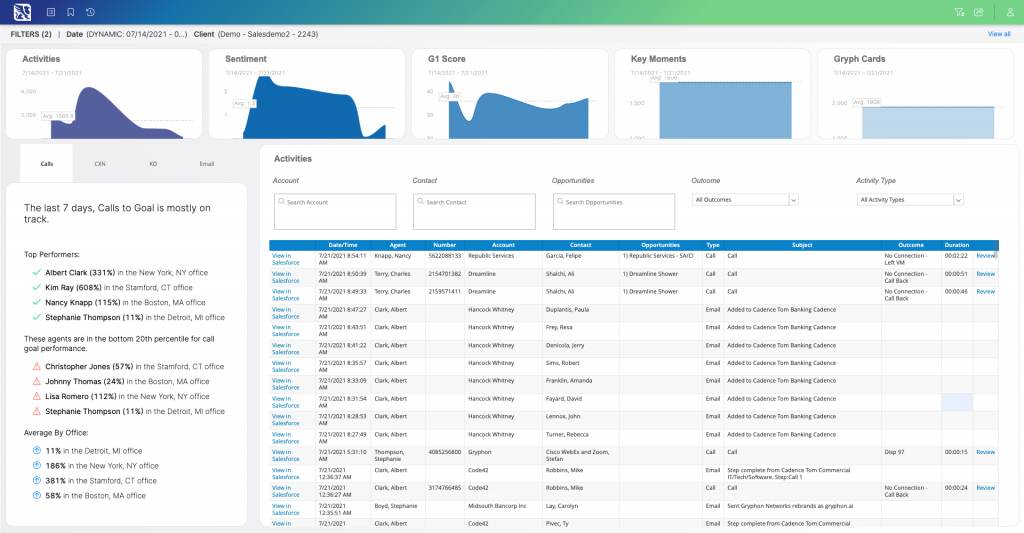The width and height of the screenshot is (1024, 533).
Task: Open the All Outcomes dropdown
Action: tap(745, 200)
